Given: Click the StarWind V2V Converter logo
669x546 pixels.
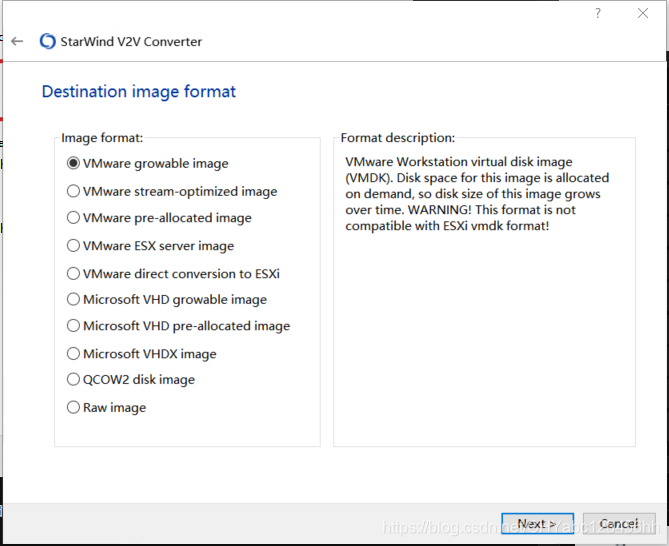Looking at the screenshot, I should pos(47,41).
